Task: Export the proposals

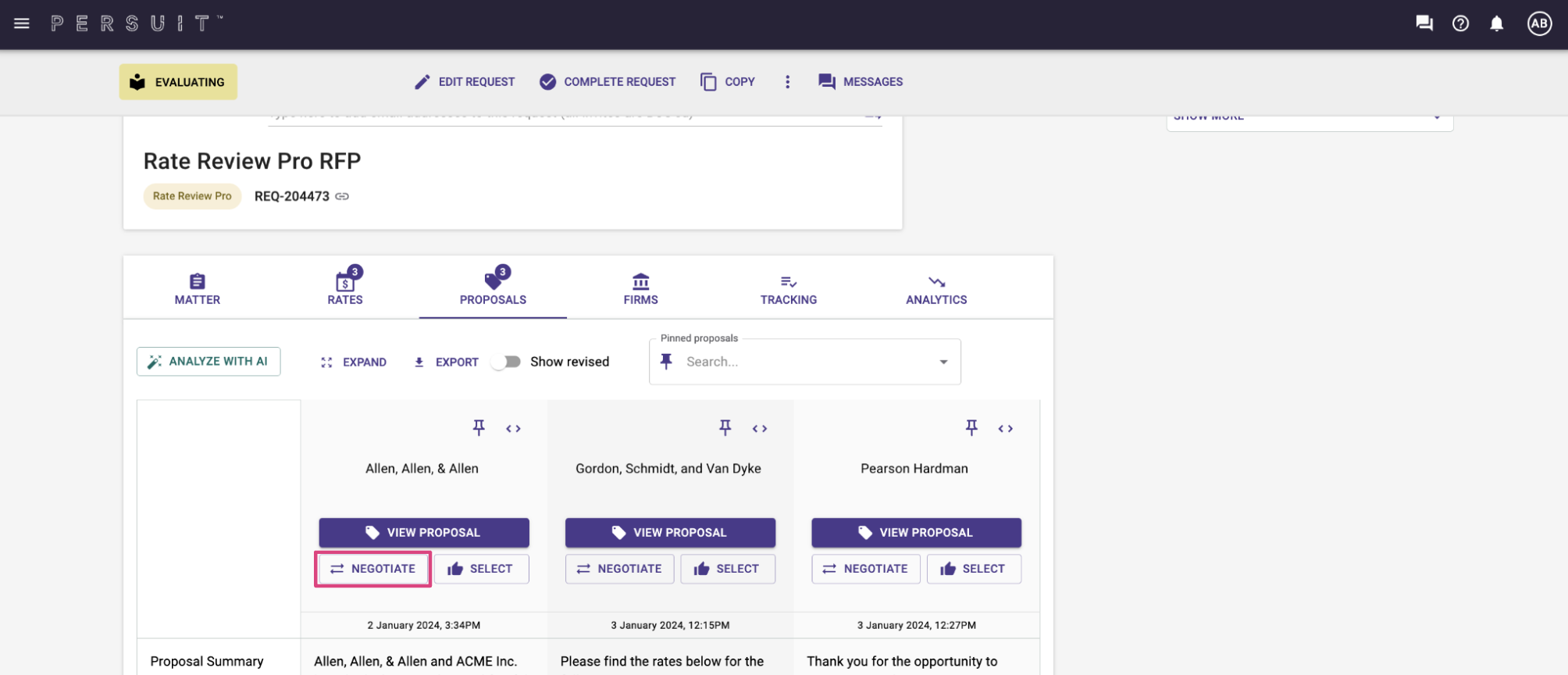Action: pyautogui.click(x=445, y=362)
